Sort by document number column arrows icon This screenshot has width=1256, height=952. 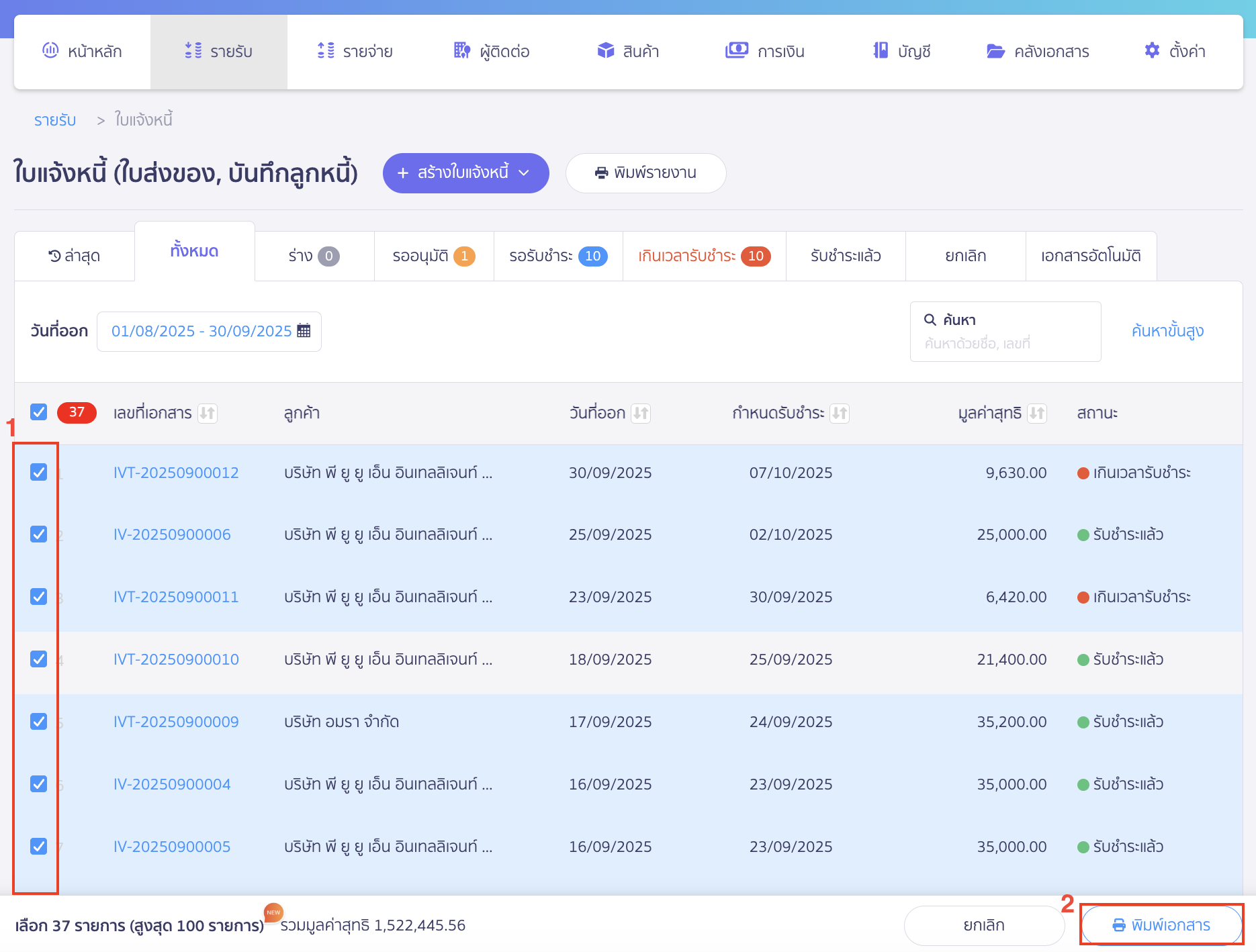tap(207, 413)
